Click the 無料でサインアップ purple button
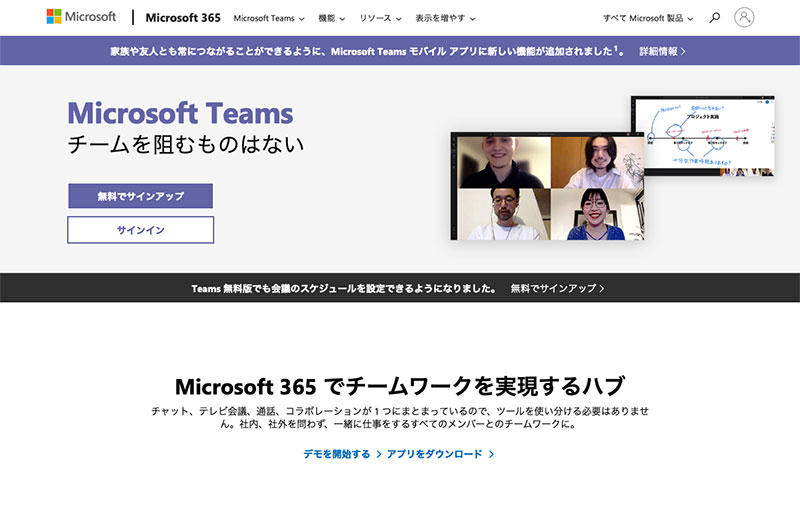 coord(140,196)
